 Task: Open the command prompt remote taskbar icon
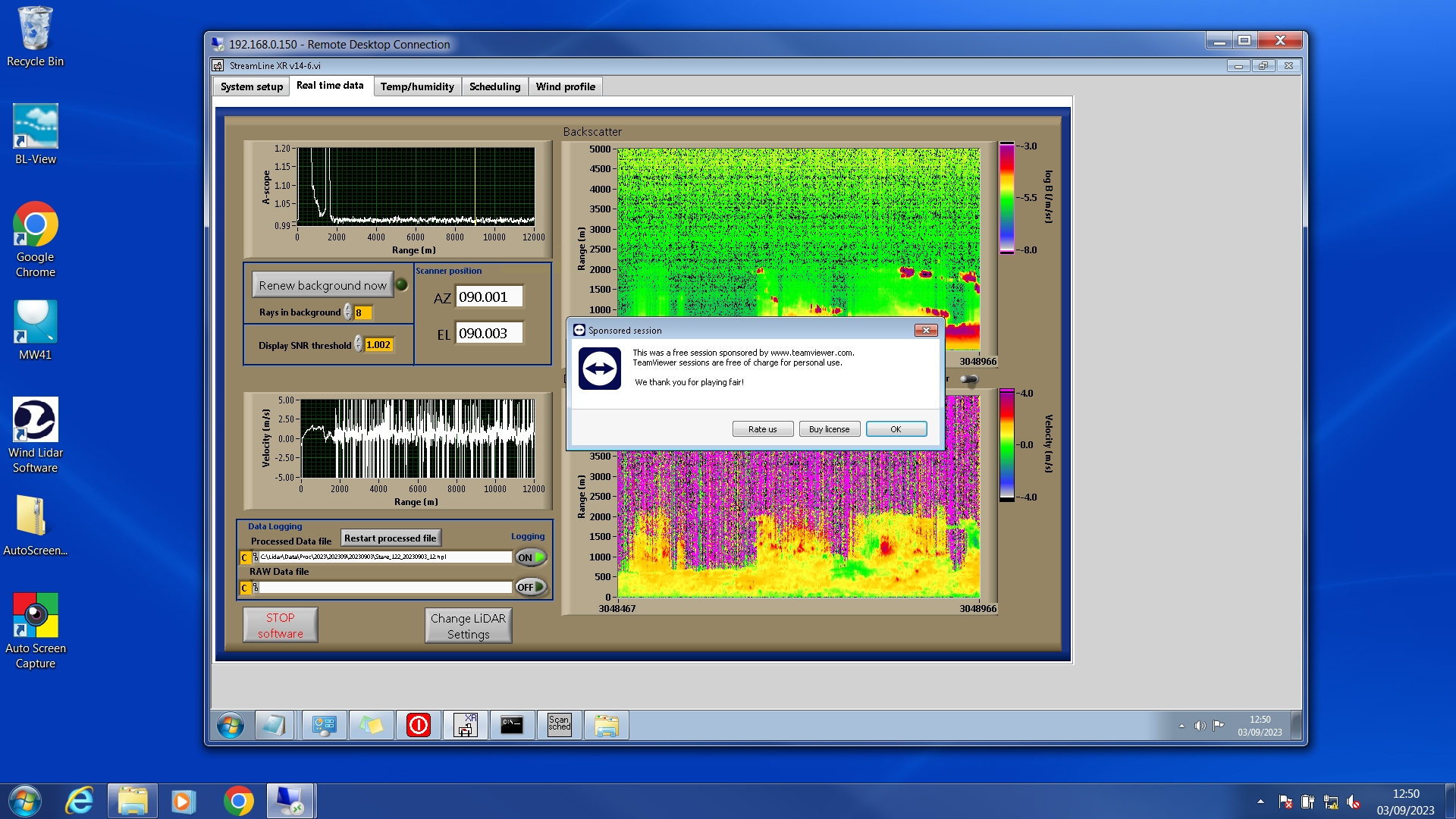click(x=512, y=726)
